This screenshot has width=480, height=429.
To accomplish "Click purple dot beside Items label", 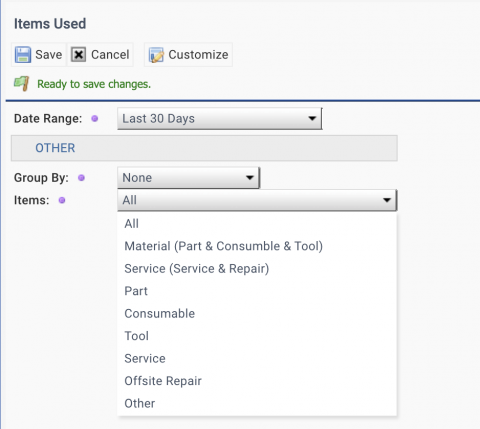I will point(62,200).
